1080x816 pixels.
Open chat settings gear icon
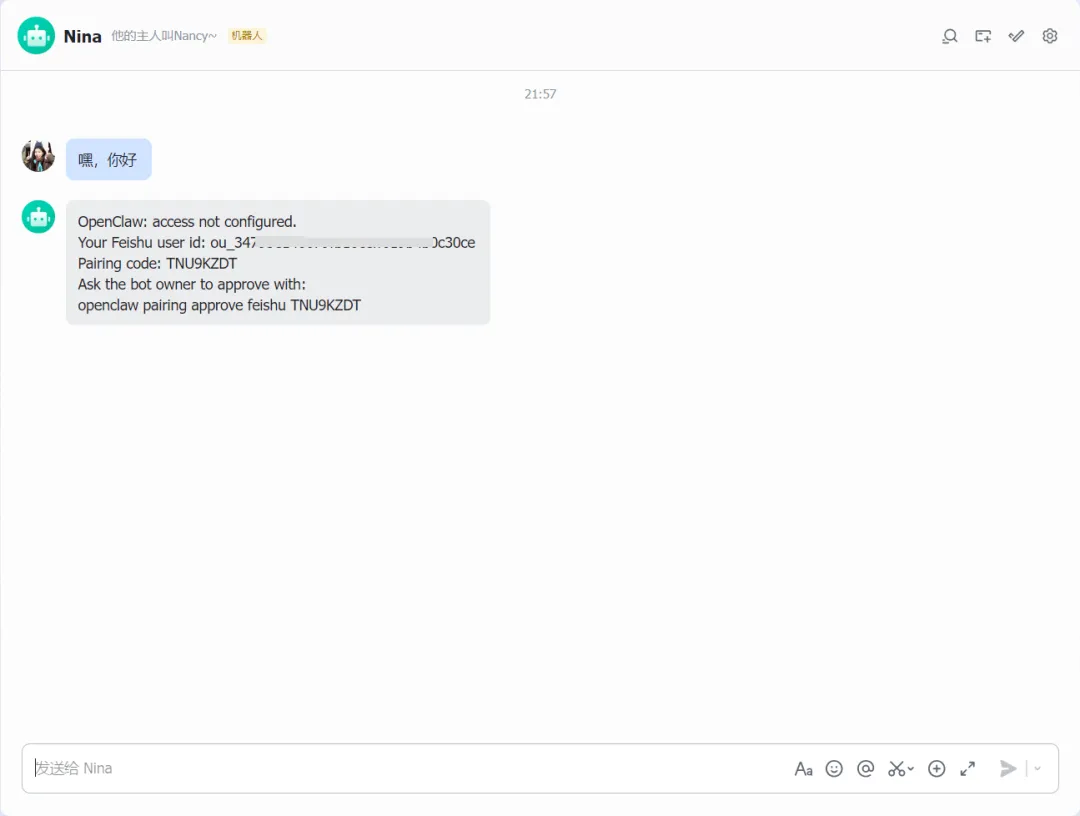(1050, 36)
